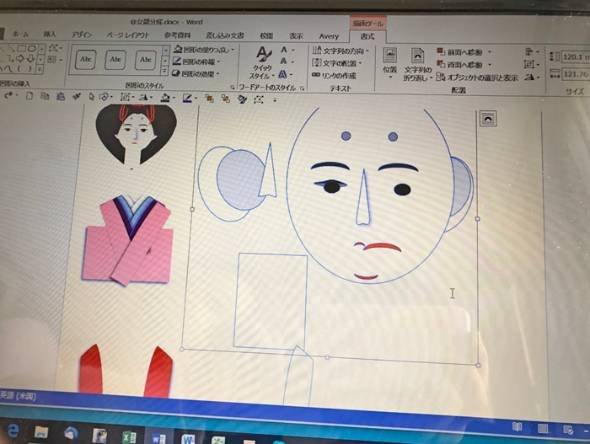This screenshot has height=444, width=590.
Task: Open the text effects glowing A dropdown
Action: point(286,74)
